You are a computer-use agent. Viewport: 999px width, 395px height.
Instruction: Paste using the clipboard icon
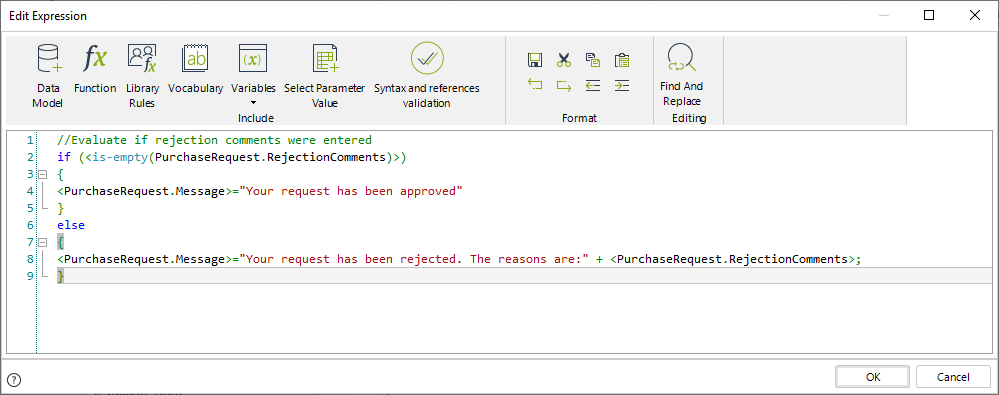622,61
